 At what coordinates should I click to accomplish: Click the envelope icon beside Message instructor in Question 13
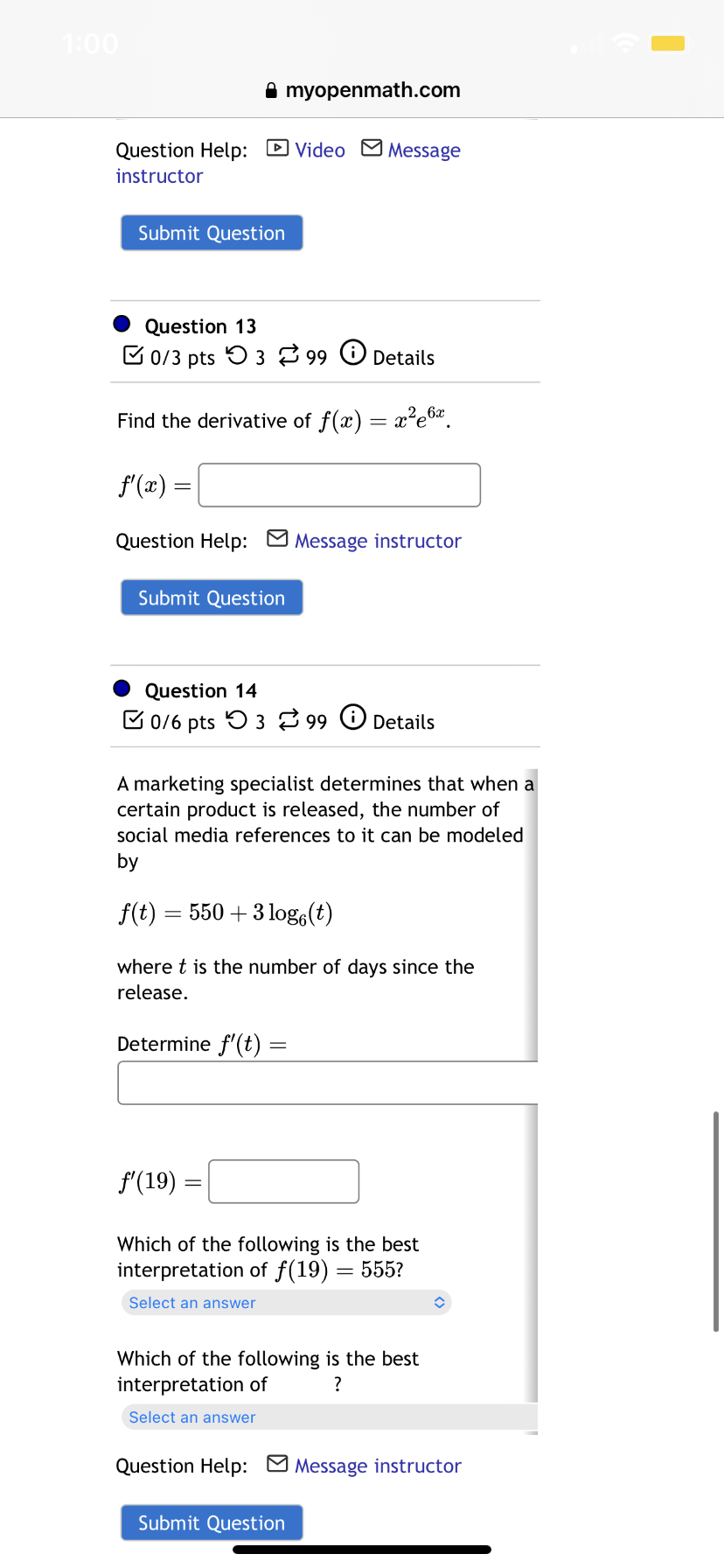point(277,539)
